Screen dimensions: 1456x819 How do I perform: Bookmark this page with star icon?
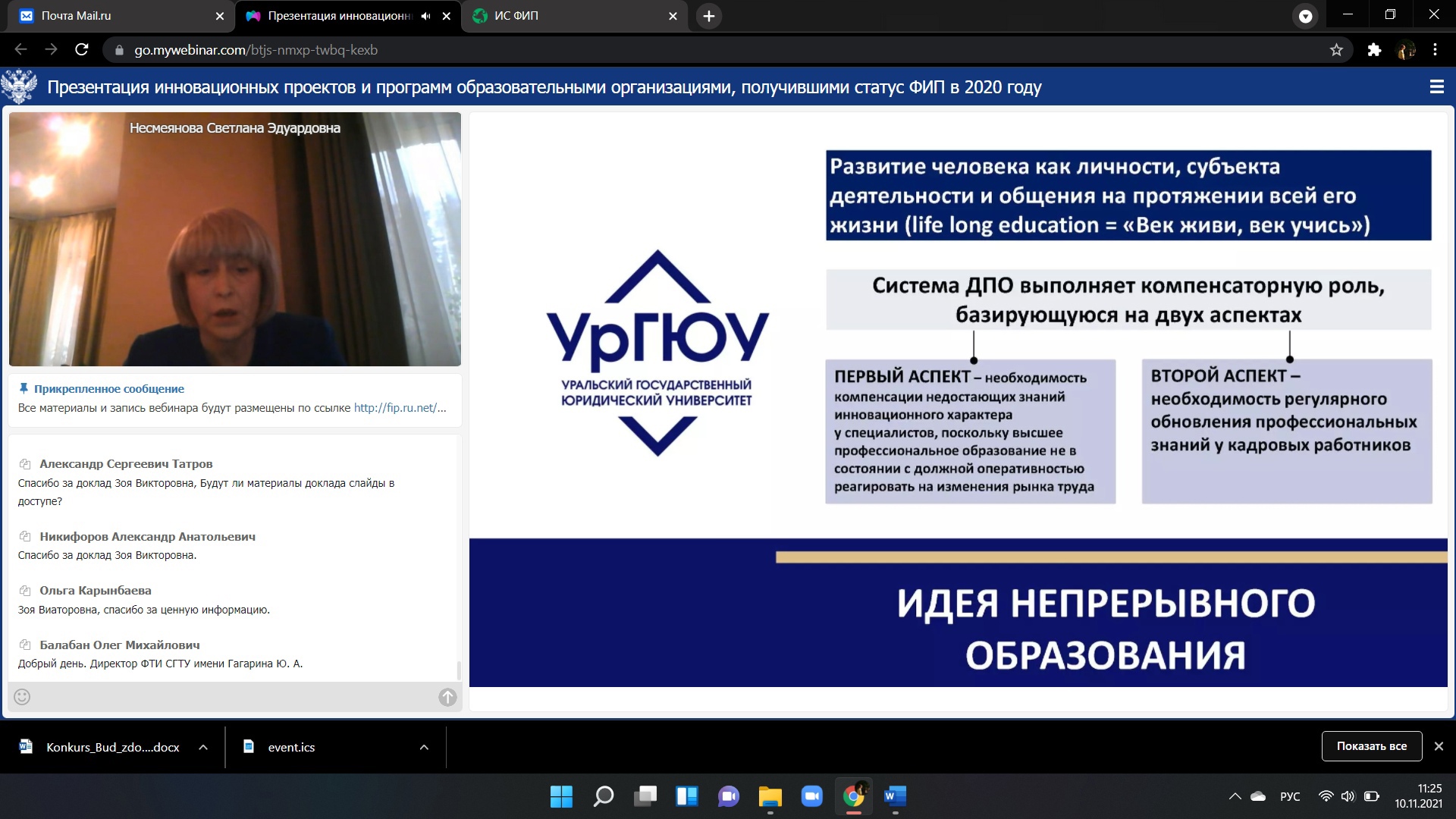point(1336,50)
